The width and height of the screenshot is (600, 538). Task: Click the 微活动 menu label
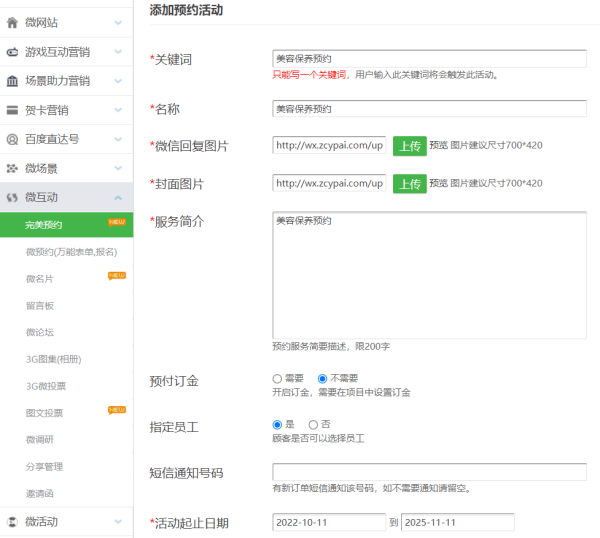click(x=41, y=522)
